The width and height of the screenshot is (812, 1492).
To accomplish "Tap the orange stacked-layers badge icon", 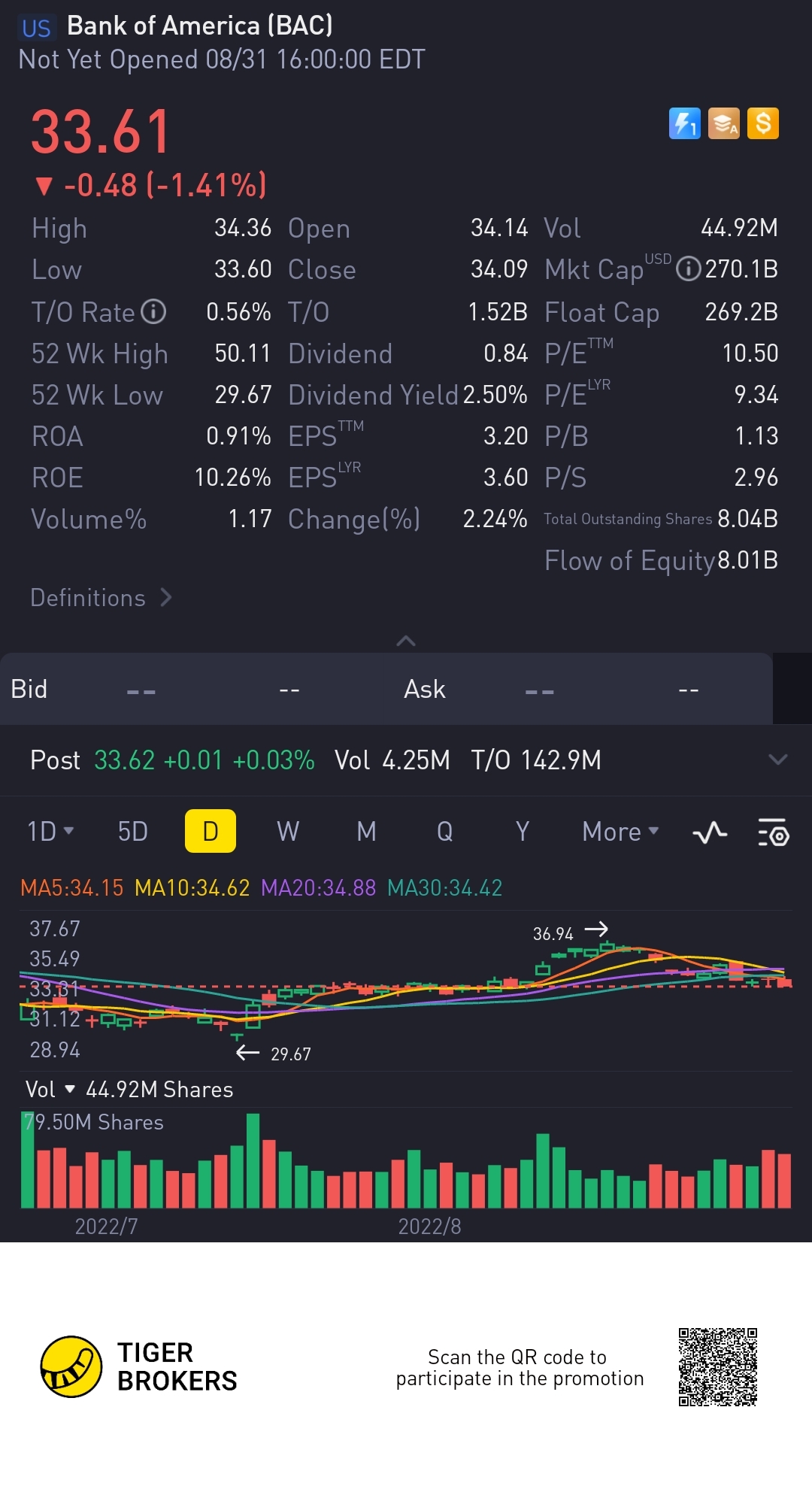I will pos(724,123).
